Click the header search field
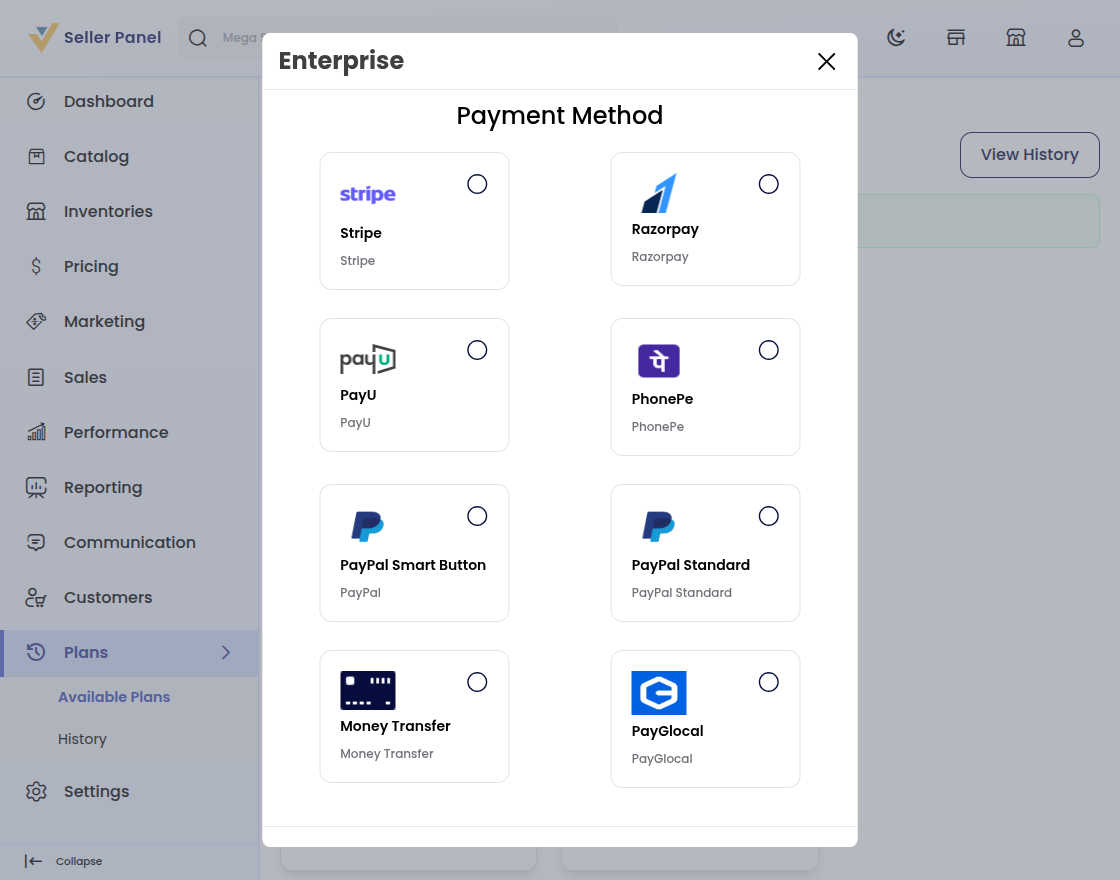Screen dimensions: 1120x880 pos(398,38)
